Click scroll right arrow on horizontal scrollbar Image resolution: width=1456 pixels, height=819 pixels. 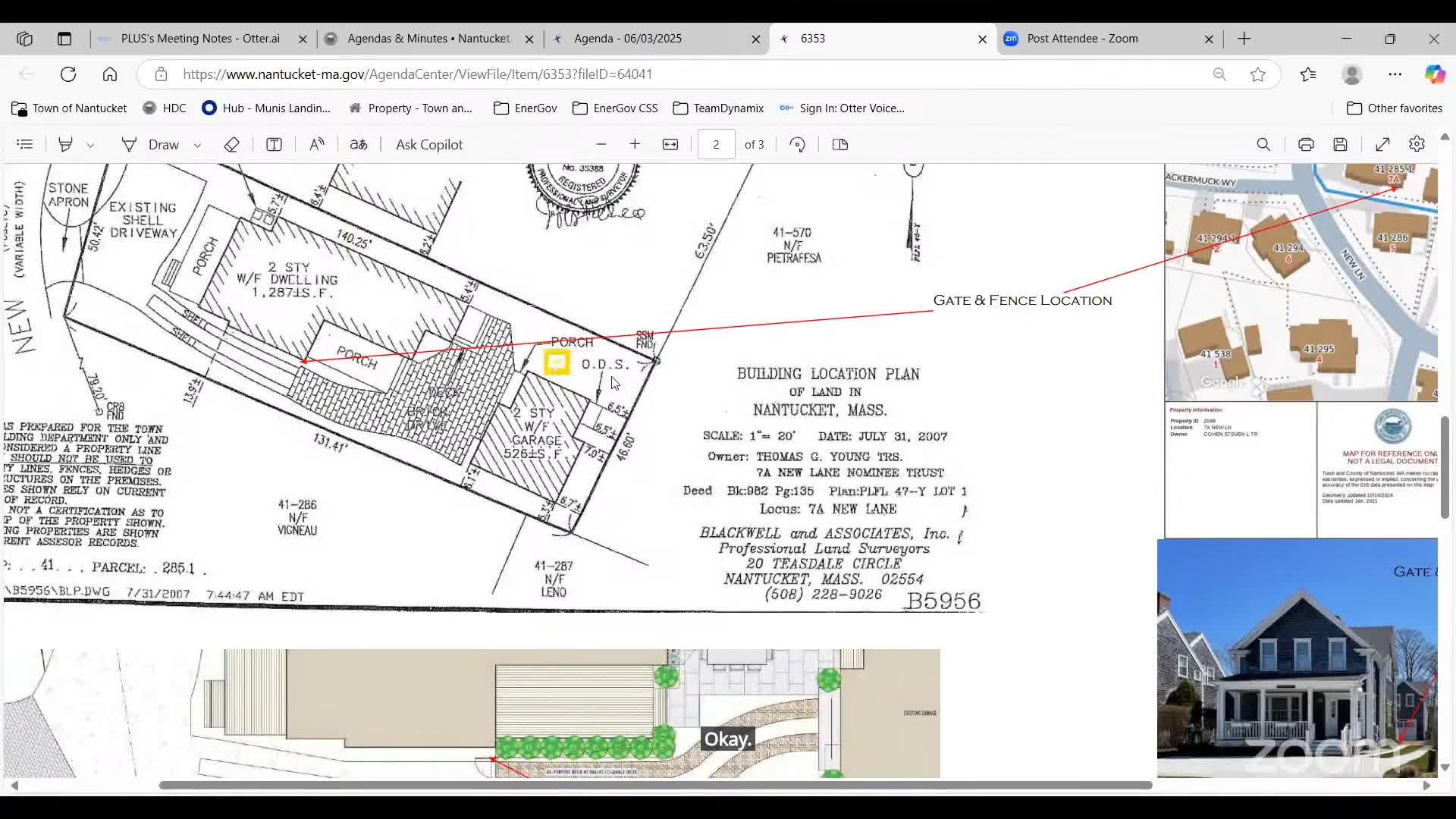click(x=1426, y=786)
